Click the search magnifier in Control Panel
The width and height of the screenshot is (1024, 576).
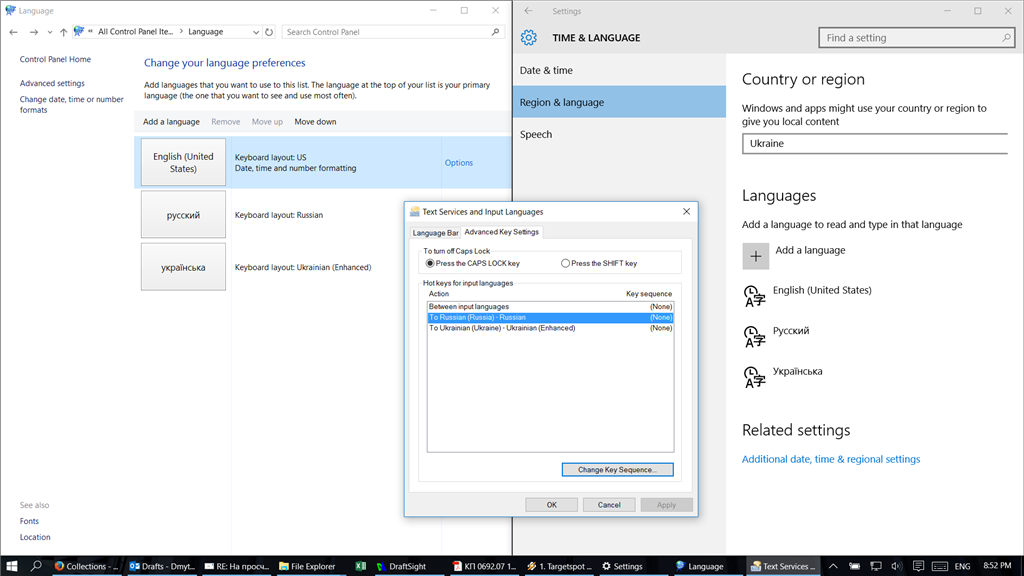496,32
